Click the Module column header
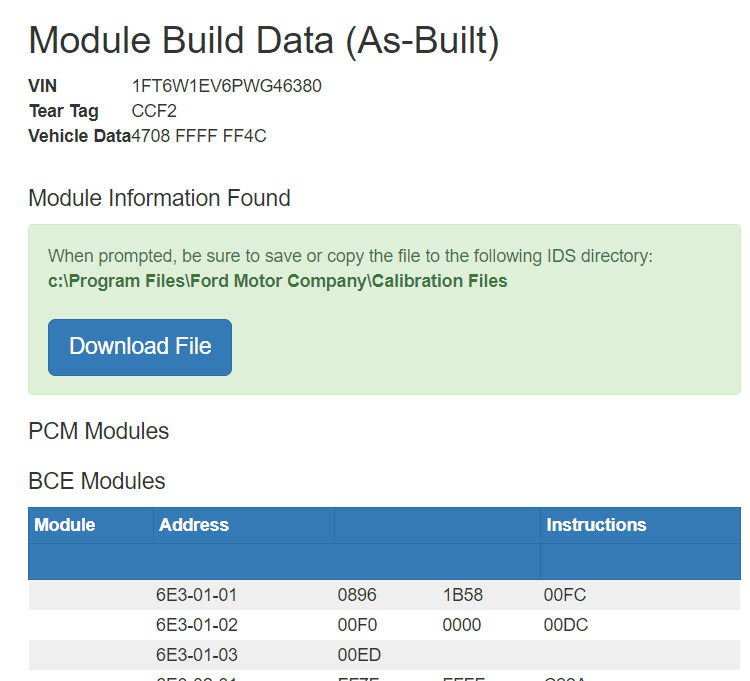This screenshot has height=681, width=750. tap(65, 525)
